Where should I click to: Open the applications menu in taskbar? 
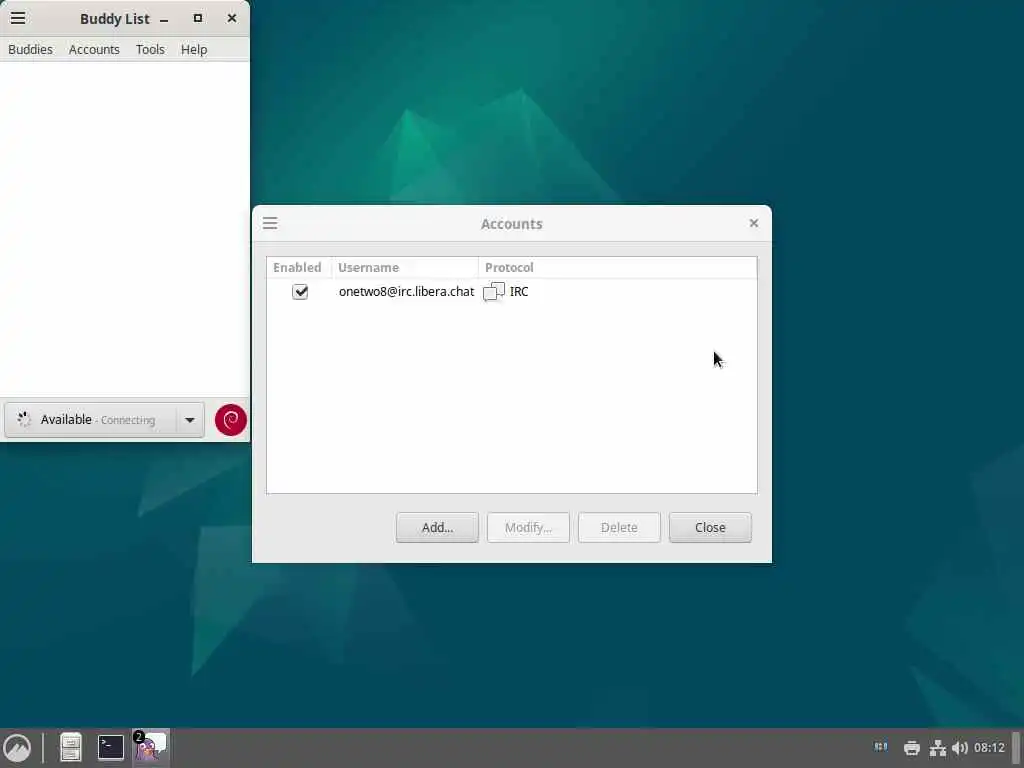[x=18, y=748]
